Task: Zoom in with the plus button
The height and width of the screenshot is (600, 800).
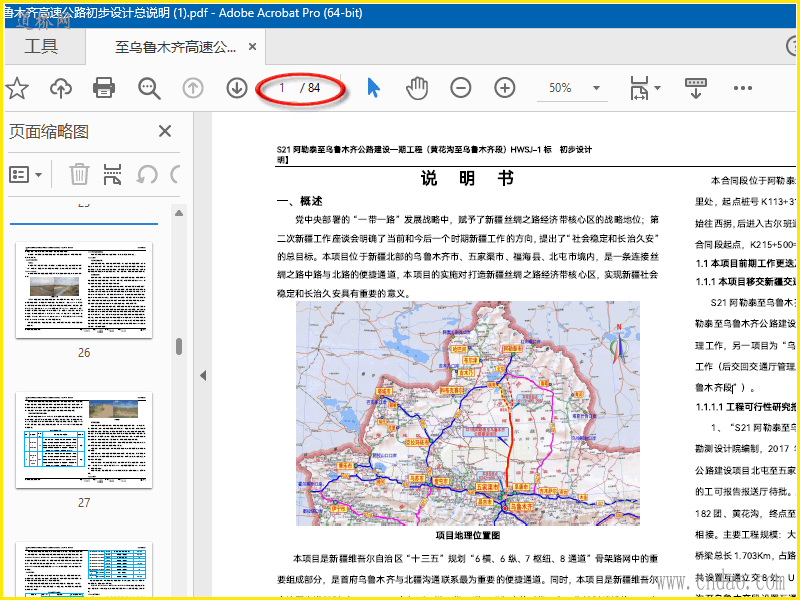Action: (505, 88)
